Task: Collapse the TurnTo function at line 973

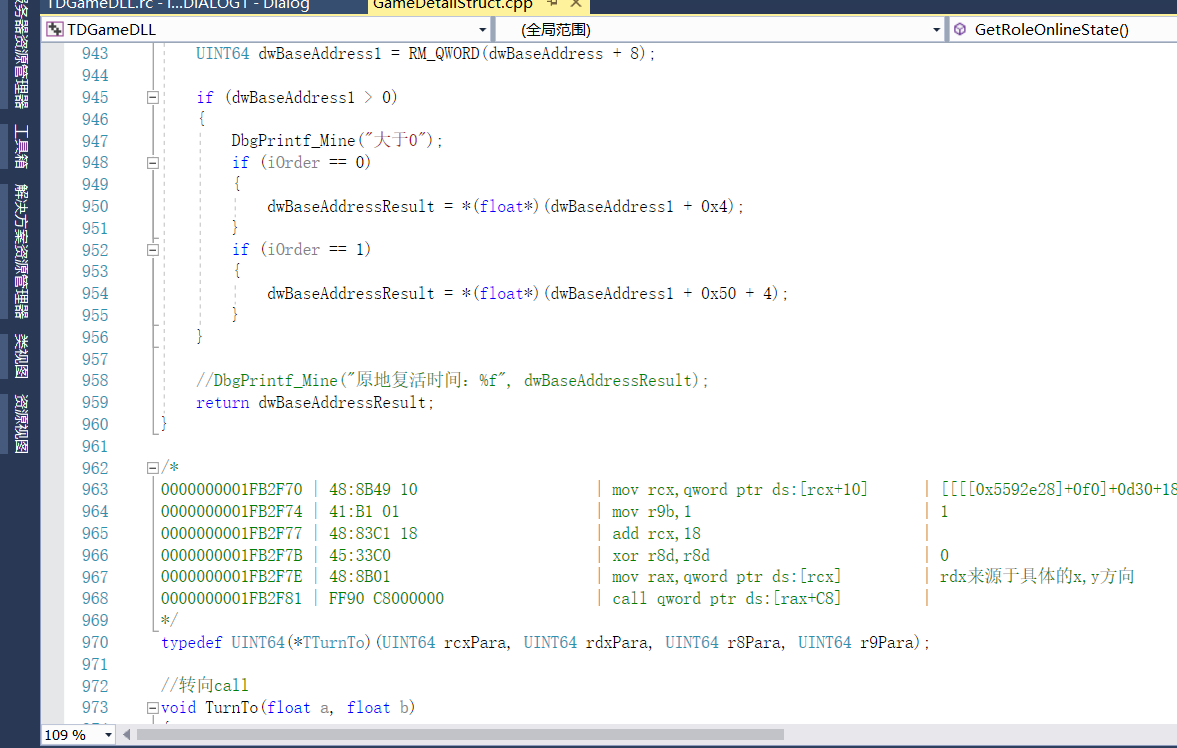Action: pyautogui.click(x=152, y=708)
